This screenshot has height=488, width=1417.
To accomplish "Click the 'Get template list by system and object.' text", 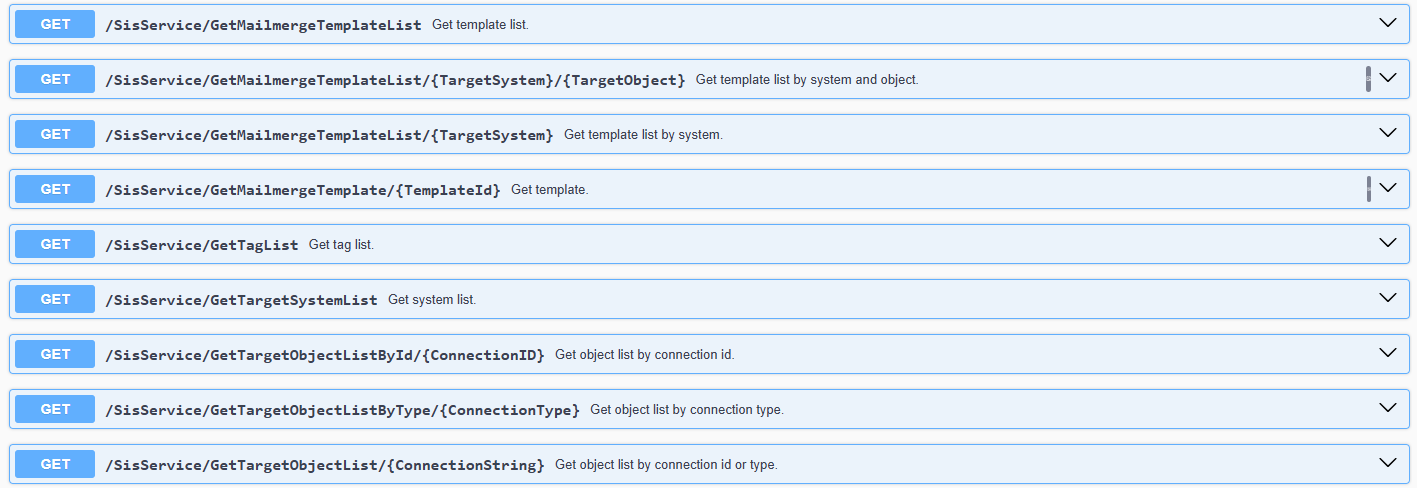I will [806, 80].
